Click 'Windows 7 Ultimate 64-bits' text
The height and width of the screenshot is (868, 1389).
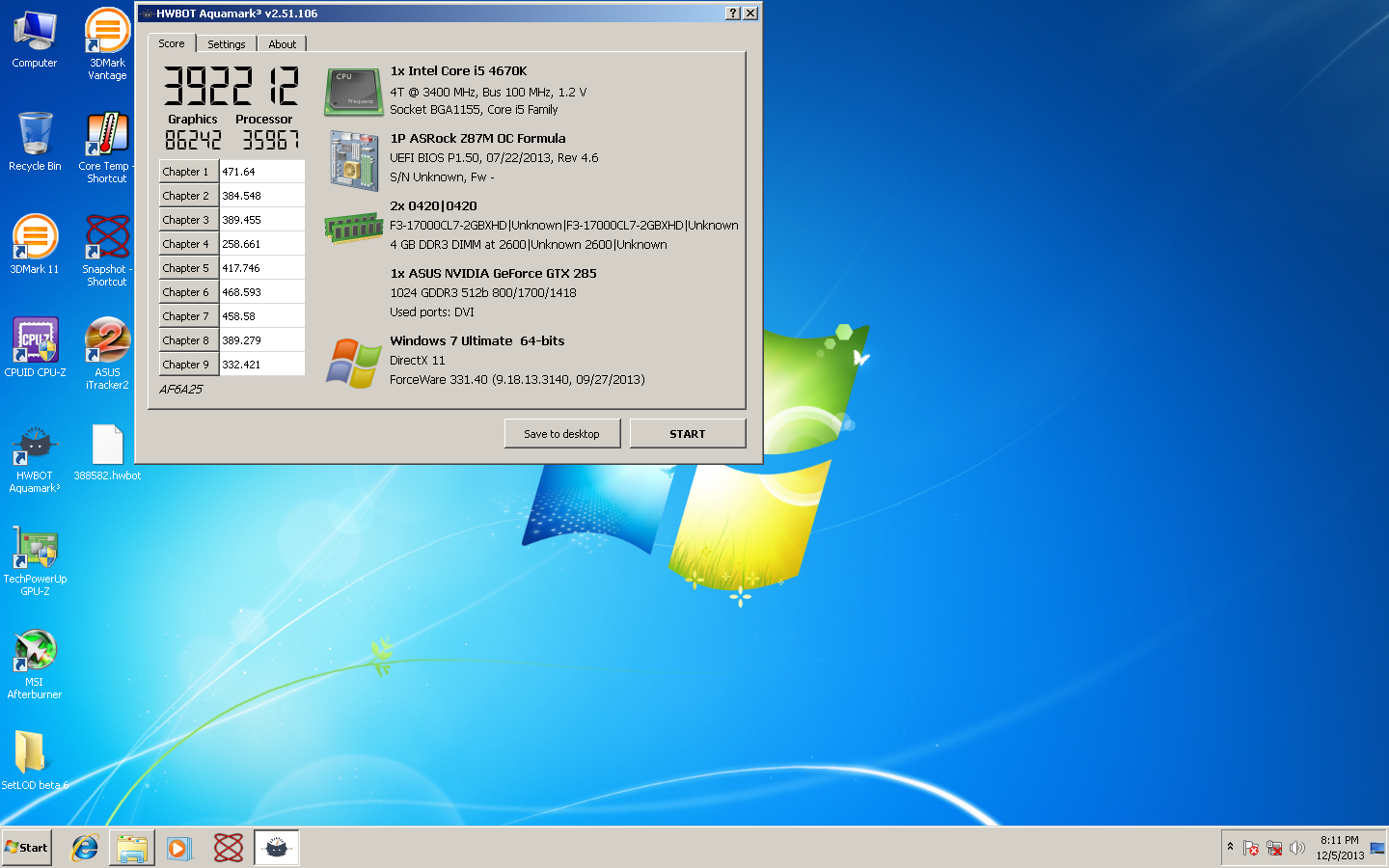click(x=477, y=340)
